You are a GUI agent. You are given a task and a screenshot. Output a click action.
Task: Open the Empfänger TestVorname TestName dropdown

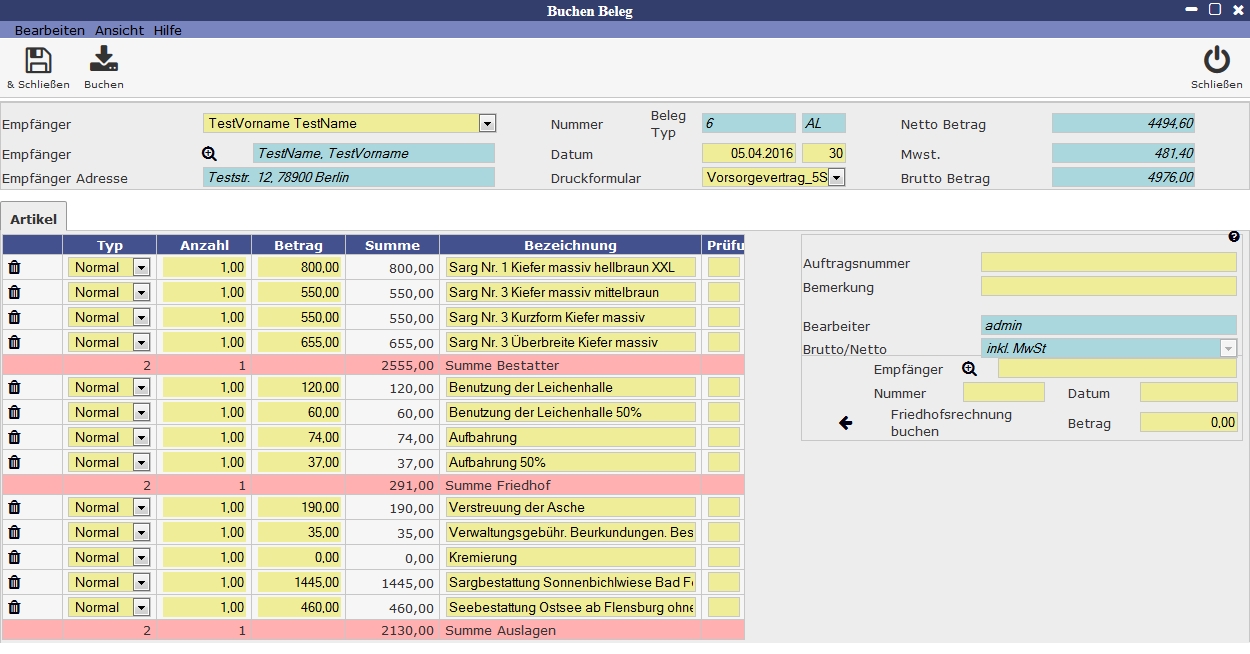point(487,124)
